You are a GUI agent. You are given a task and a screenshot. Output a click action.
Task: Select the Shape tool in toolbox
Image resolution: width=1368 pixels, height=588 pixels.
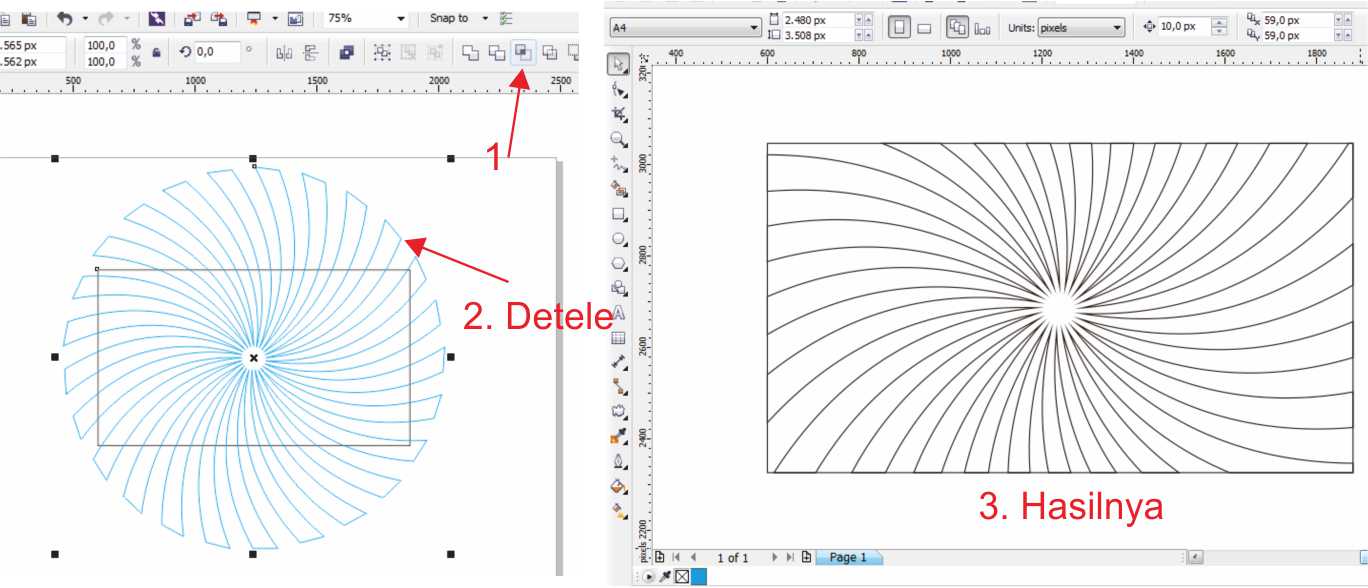pos(619,90)
